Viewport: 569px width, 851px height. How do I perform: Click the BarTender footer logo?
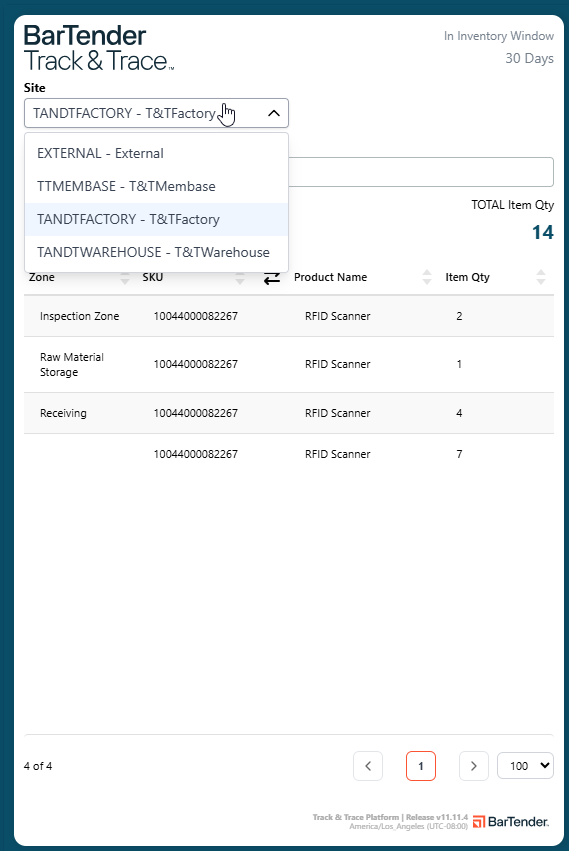(511, 822)
